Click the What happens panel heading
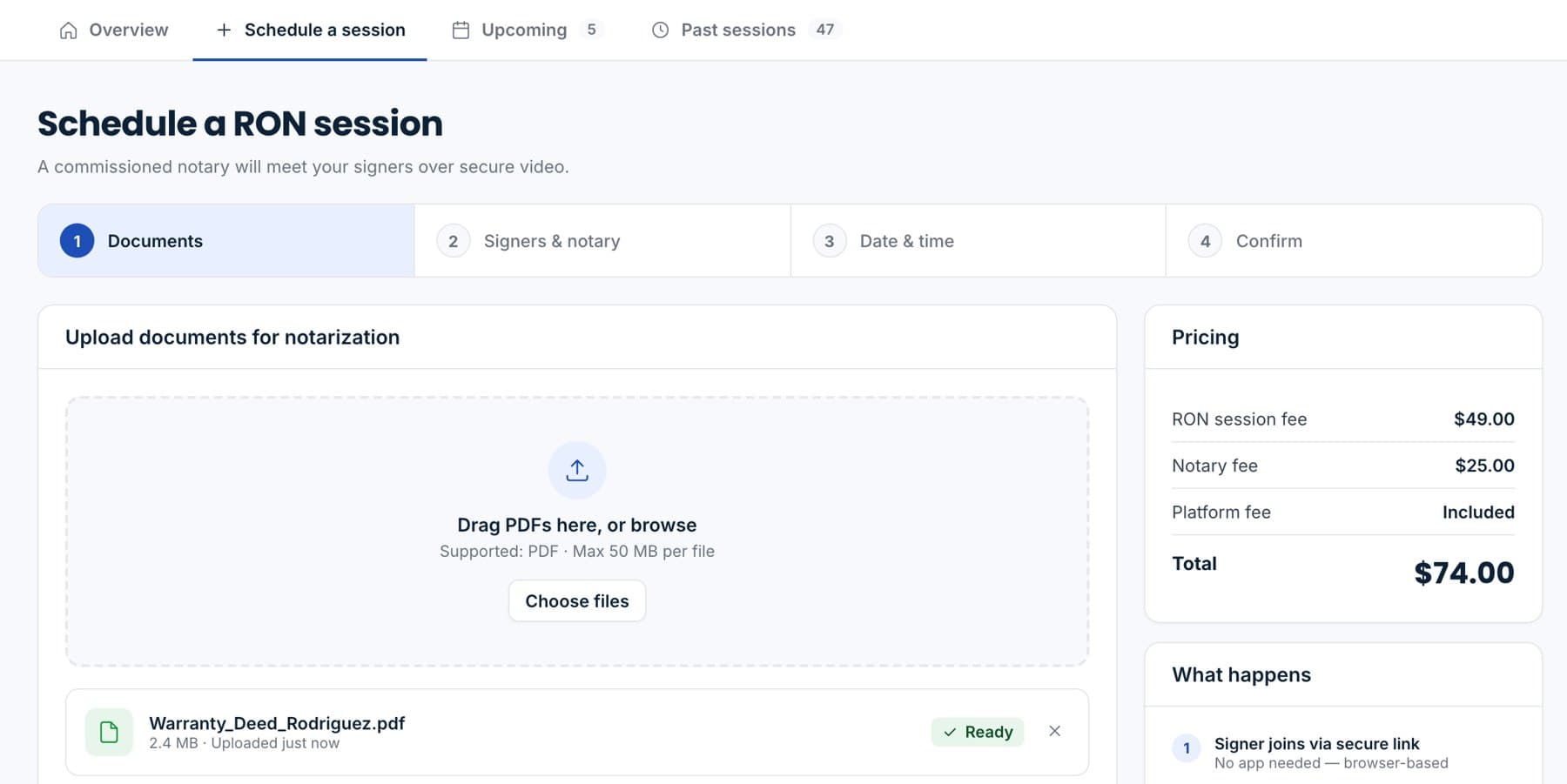 tap(1241, 675)
